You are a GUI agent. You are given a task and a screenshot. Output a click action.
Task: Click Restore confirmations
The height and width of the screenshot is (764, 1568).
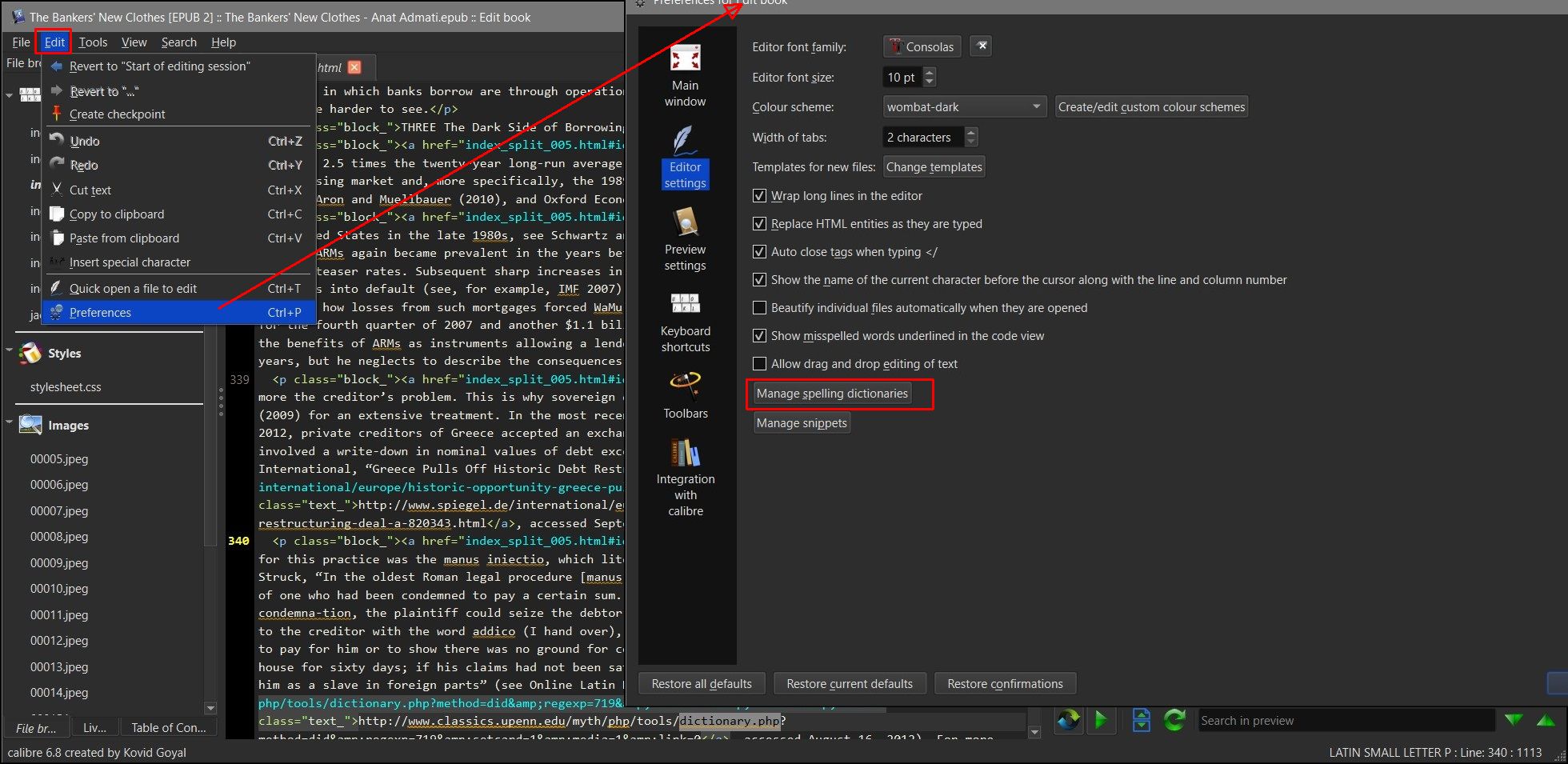pyautogui.click(x=1005, y=684)
